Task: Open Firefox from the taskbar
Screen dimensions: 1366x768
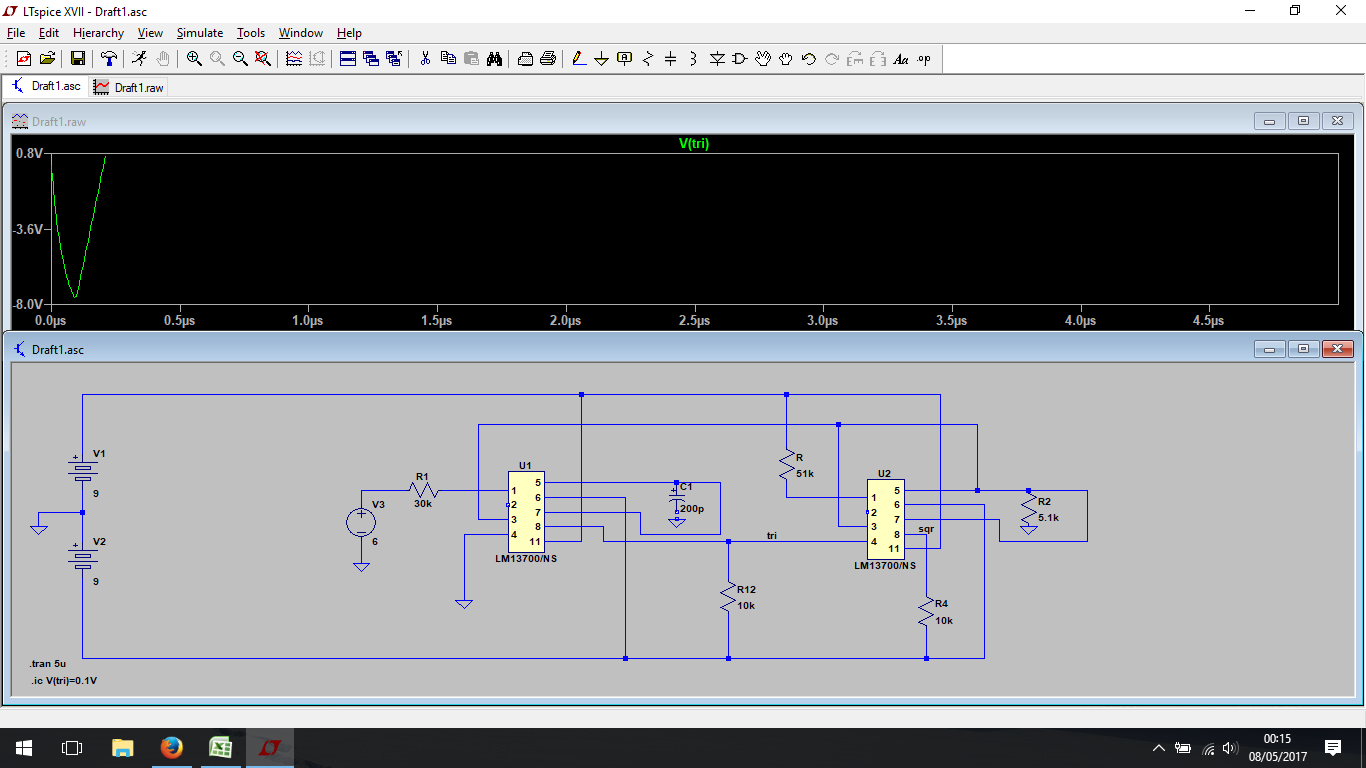Action: pyautogui.click(x=171, y=748)
